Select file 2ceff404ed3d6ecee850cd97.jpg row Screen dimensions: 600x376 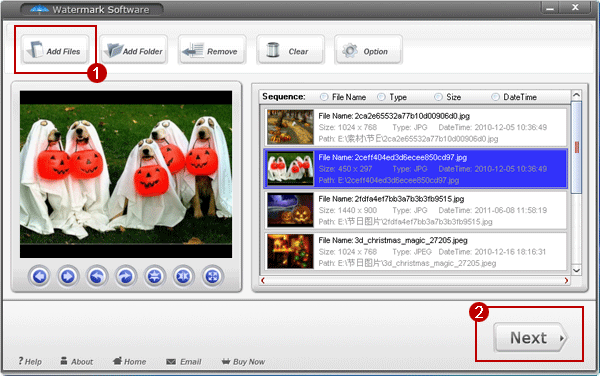tap(416, 169)
